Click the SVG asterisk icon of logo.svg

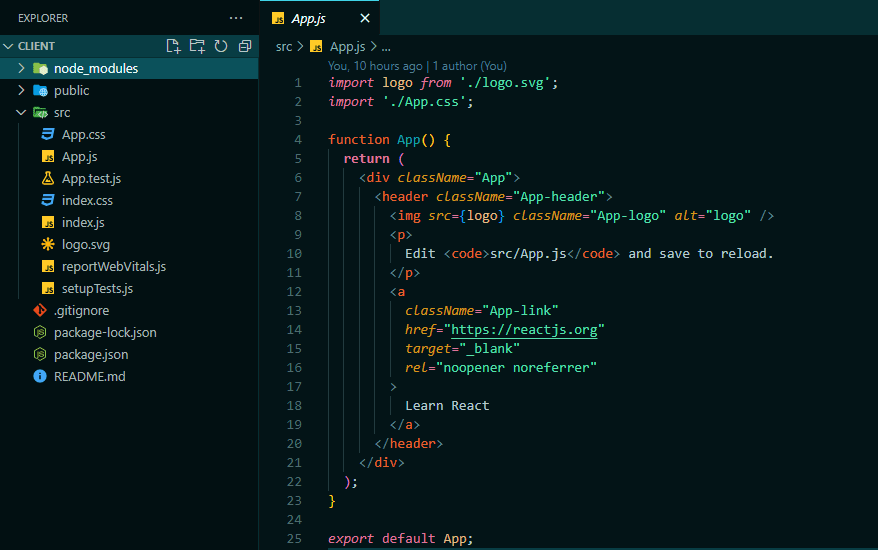pos(48,244)
